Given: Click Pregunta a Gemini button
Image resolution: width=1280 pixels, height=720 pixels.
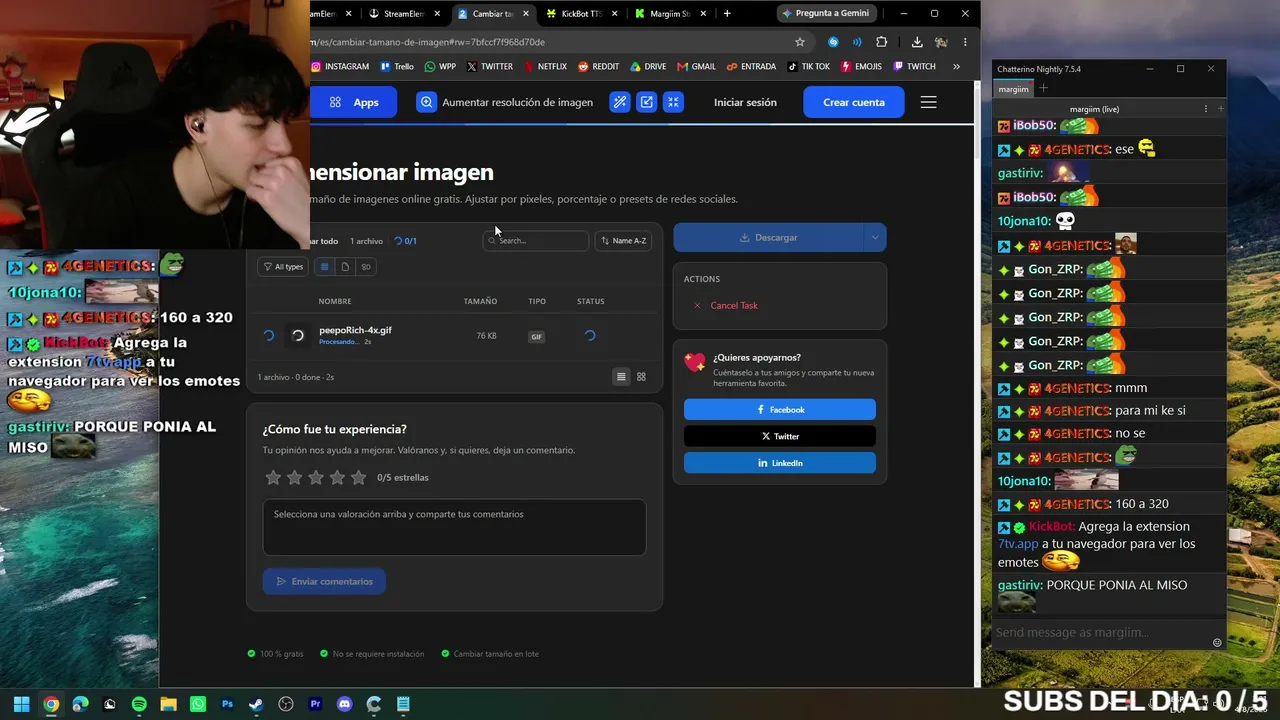Looking at the screenshot, I should point(827,13).
